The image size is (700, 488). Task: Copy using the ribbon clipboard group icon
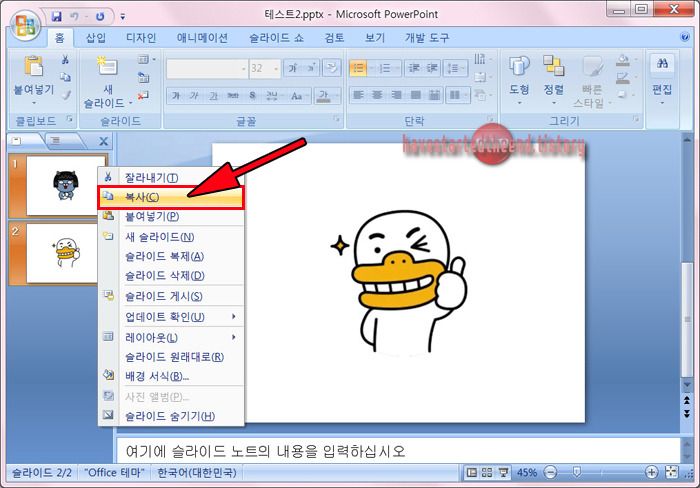65,77
